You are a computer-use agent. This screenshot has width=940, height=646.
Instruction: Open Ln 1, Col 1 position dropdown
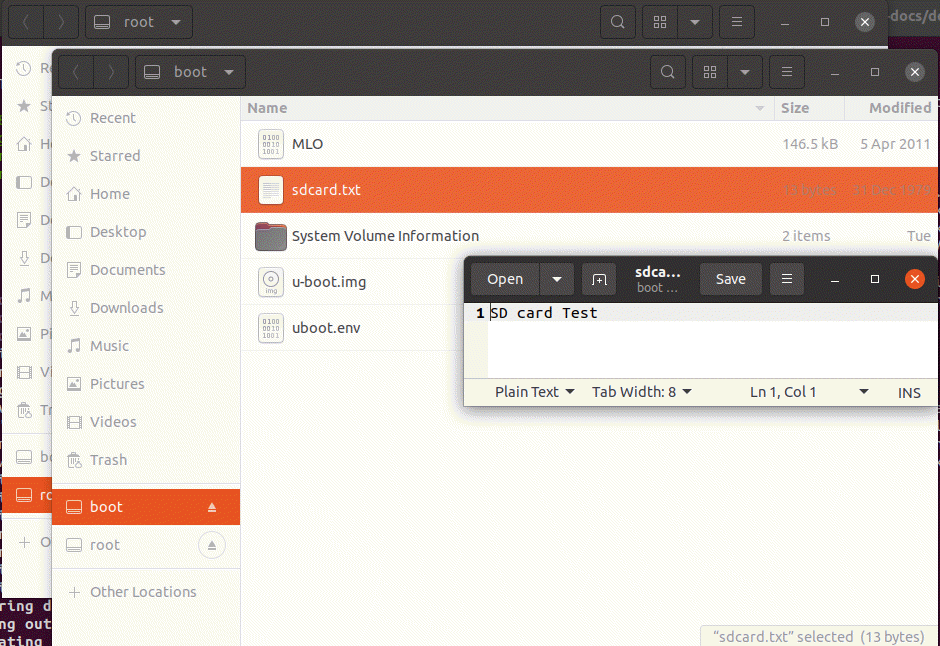(809, 392)
